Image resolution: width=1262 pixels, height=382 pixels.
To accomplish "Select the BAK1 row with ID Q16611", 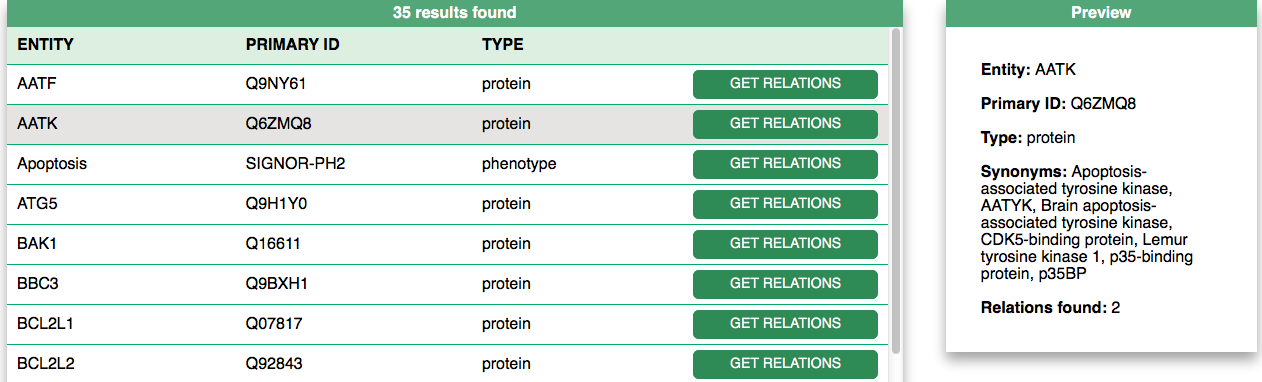I will (448, 244).
